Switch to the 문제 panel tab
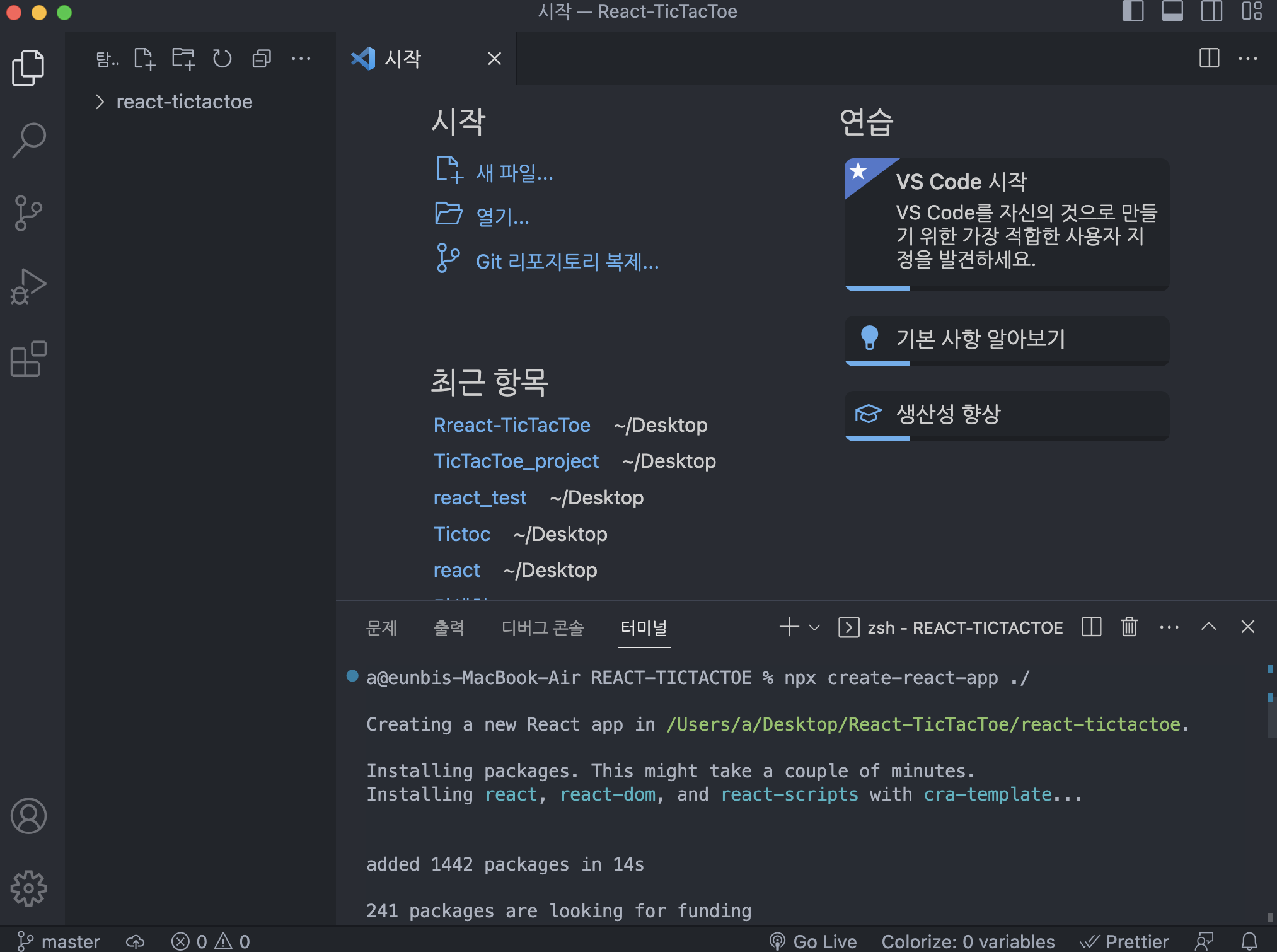This screenshot has height=952, width=1277. (x=382, y=628)
